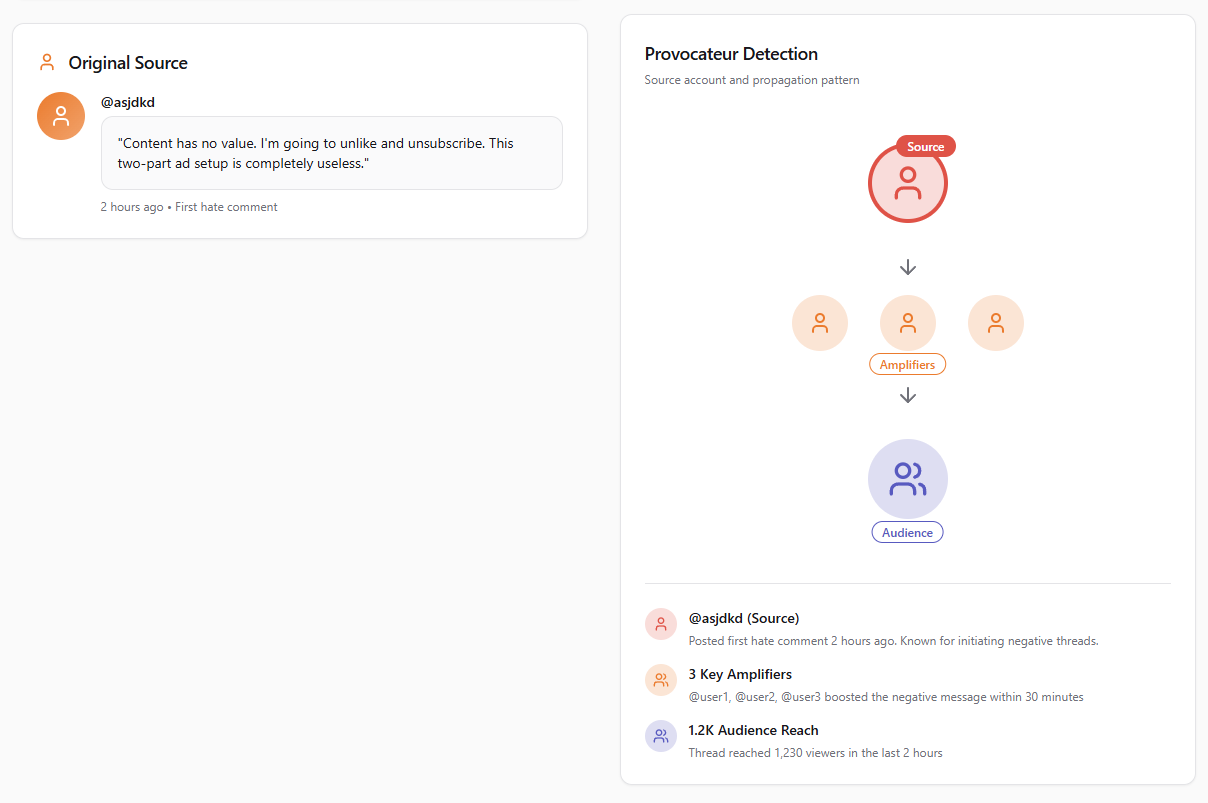Image resolution: width=1208 pixels, height=803 pixels.
Task: Open the @asjdkd username above the comment
Action: click(128, 102)
